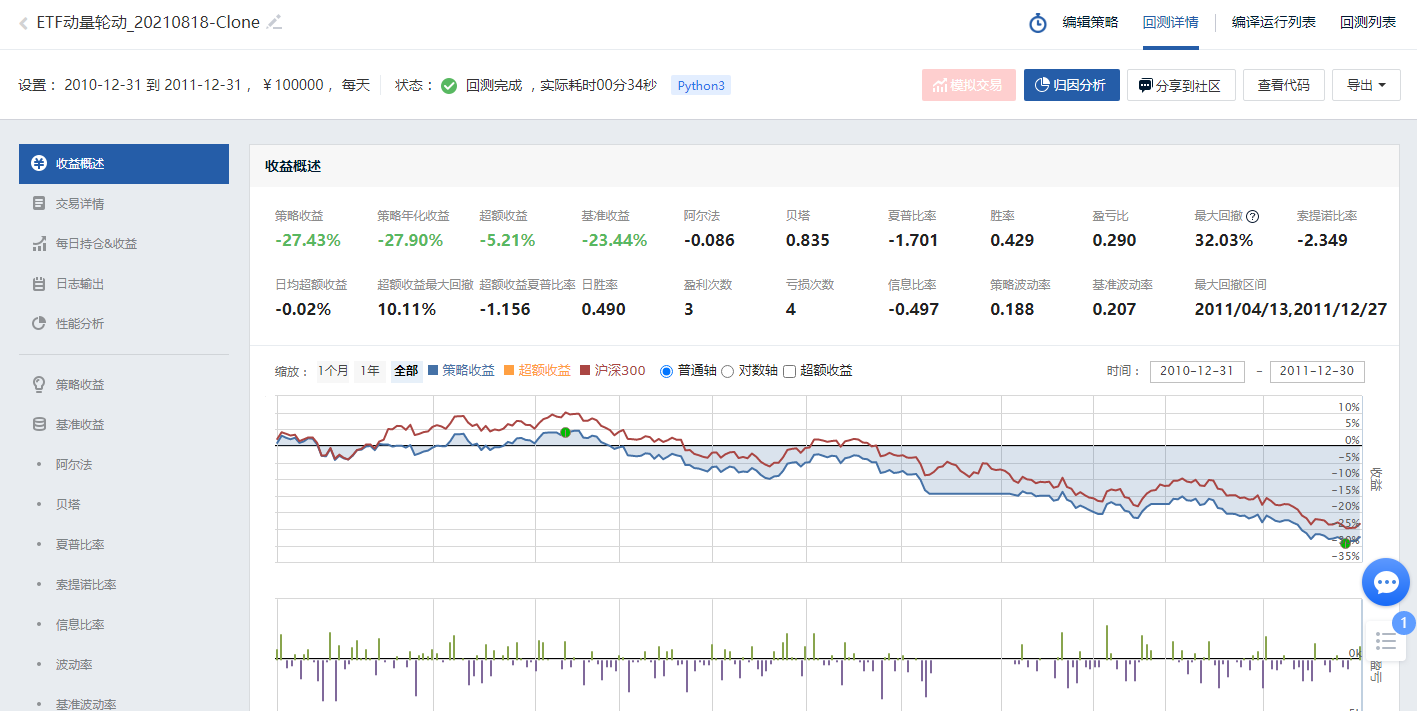
Task: Click the help icon beside 最大回撤
Action: pos(1252,216)
